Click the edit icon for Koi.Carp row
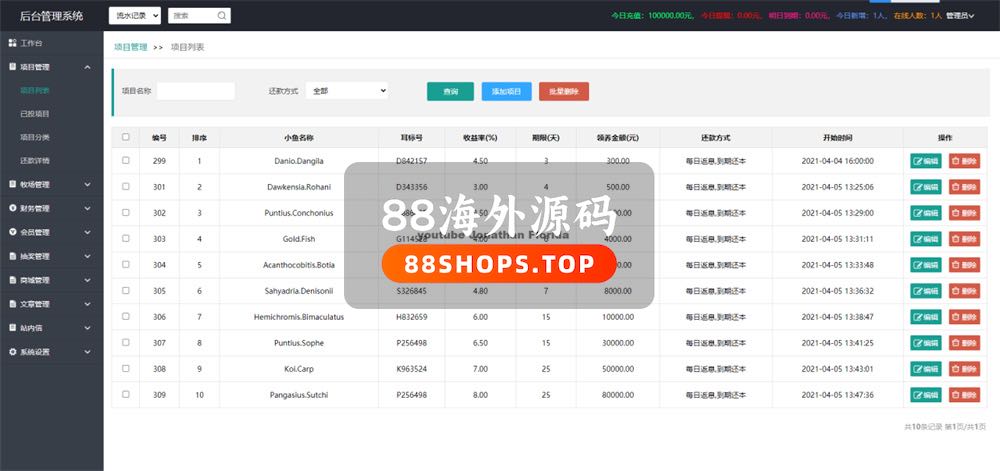The image size is (1000, 471). click(917, 369)
